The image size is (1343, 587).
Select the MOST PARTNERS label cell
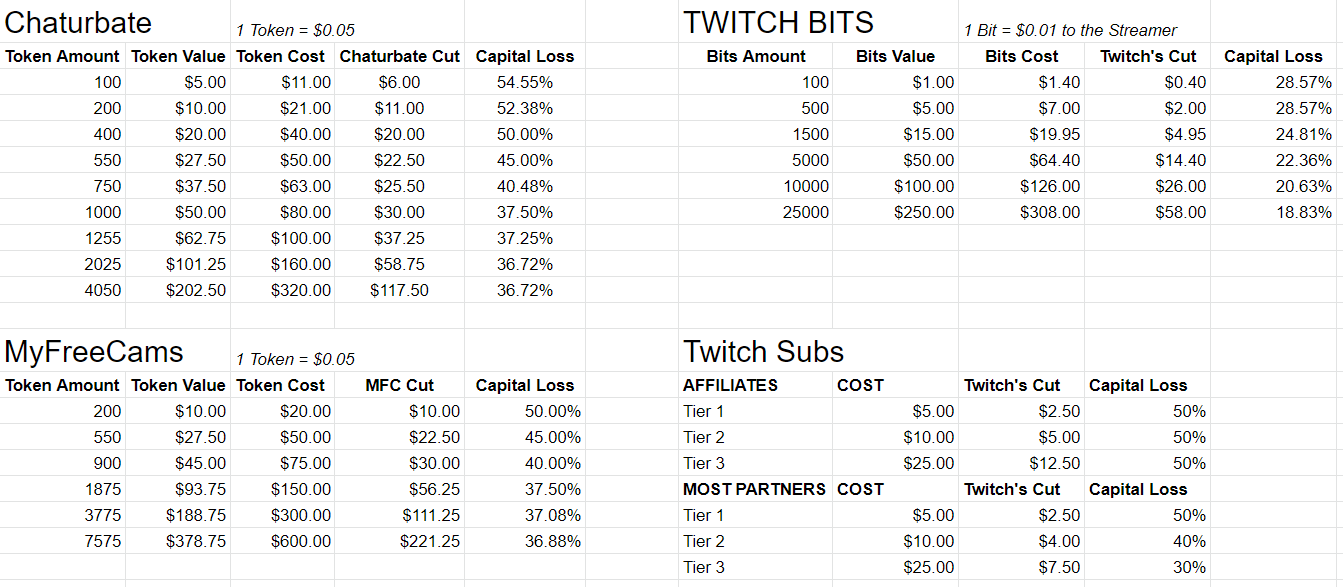point(756,489)
